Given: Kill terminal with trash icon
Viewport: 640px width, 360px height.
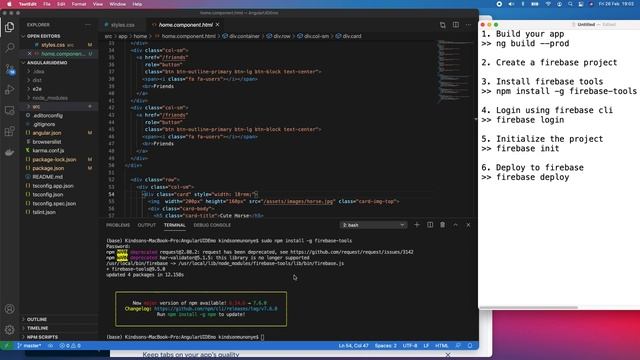Looking at the screenshot, I should pyautogui.click(x=442, y=225).
